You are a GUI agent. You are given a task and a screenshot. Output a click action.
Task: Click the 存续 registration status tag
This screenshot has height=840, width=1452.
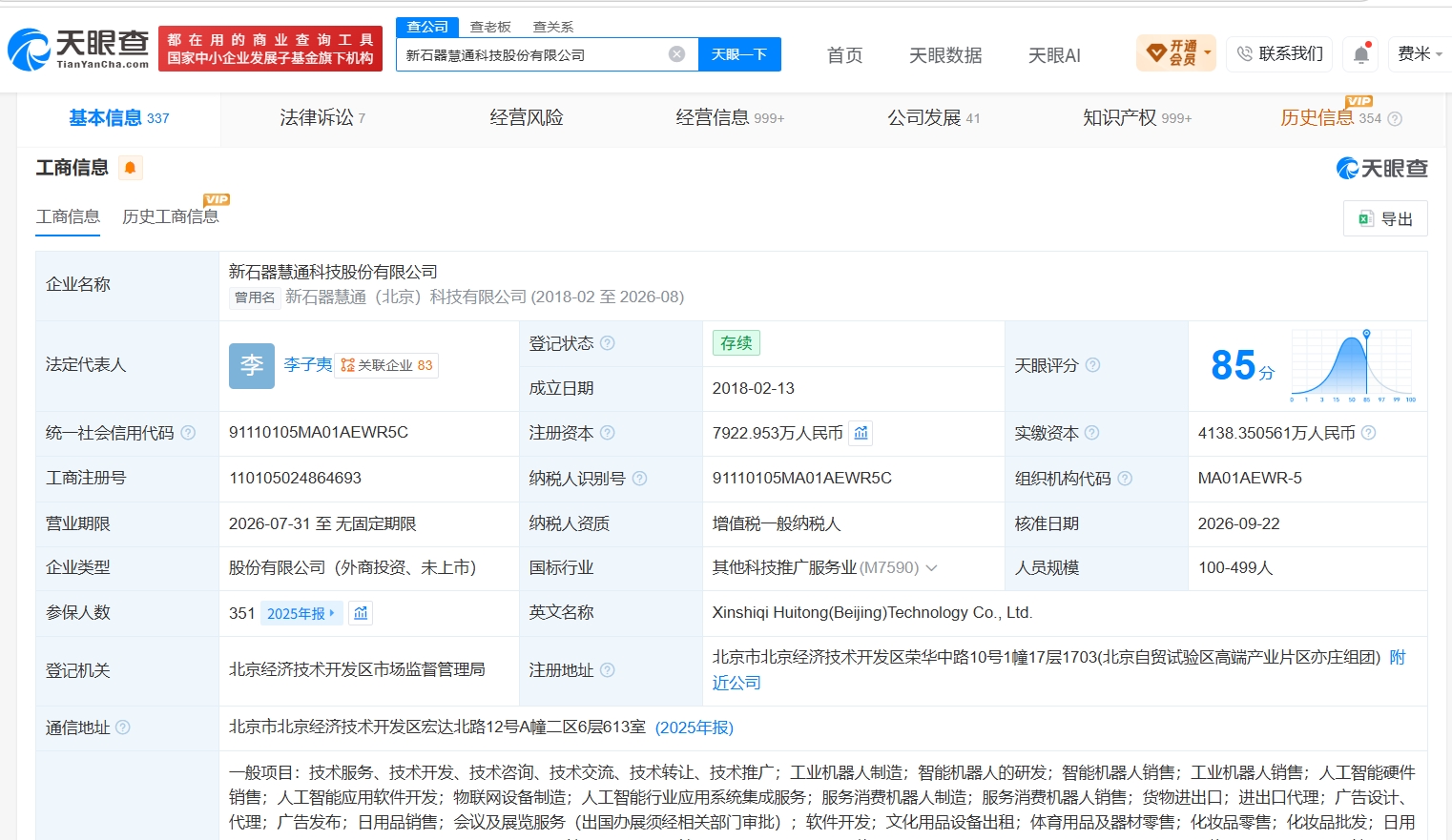[736, 343]
